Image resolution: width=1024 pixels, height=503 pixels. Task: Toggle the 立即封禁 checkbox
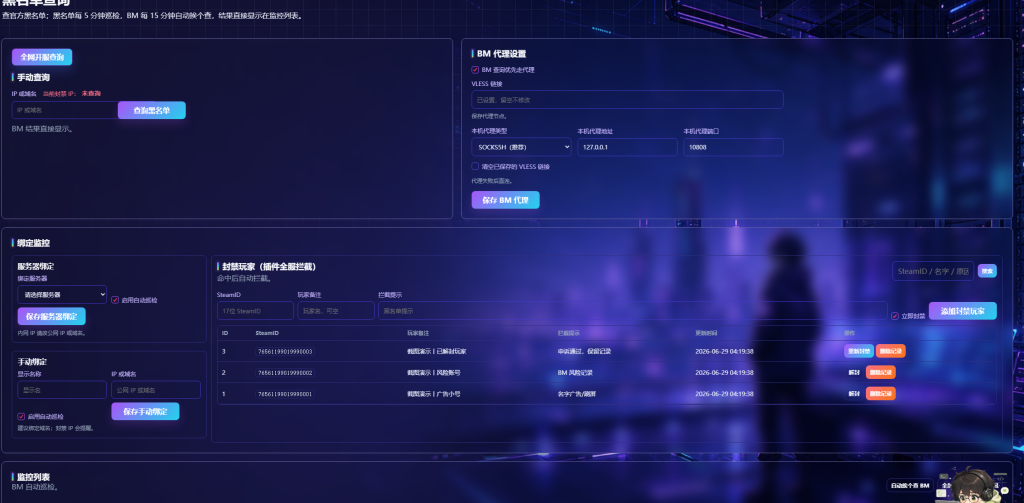click(895, 316)
